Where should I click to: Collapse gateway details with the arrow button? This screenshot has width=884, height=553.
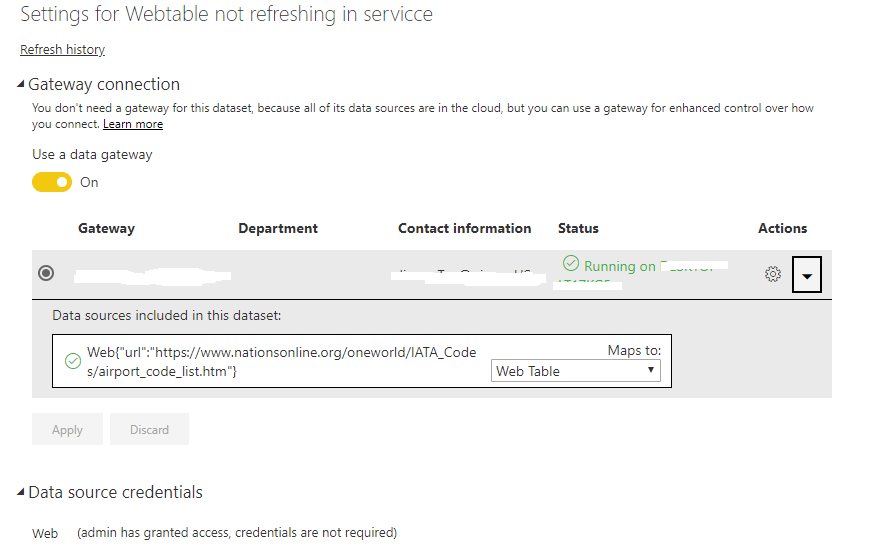(807, 275)
